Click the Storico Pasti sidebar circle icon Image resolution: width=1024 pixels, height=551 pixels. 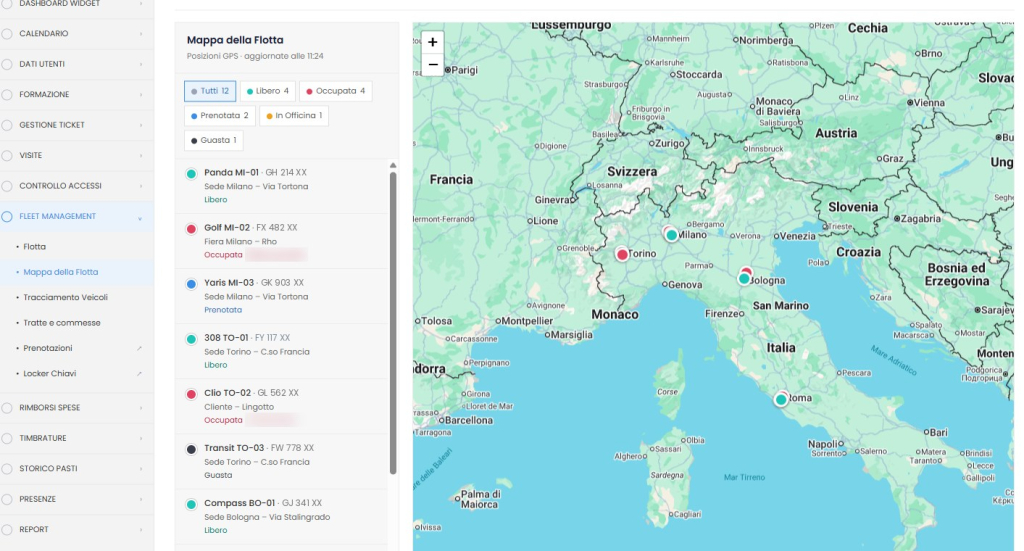[x=7, y=469]
